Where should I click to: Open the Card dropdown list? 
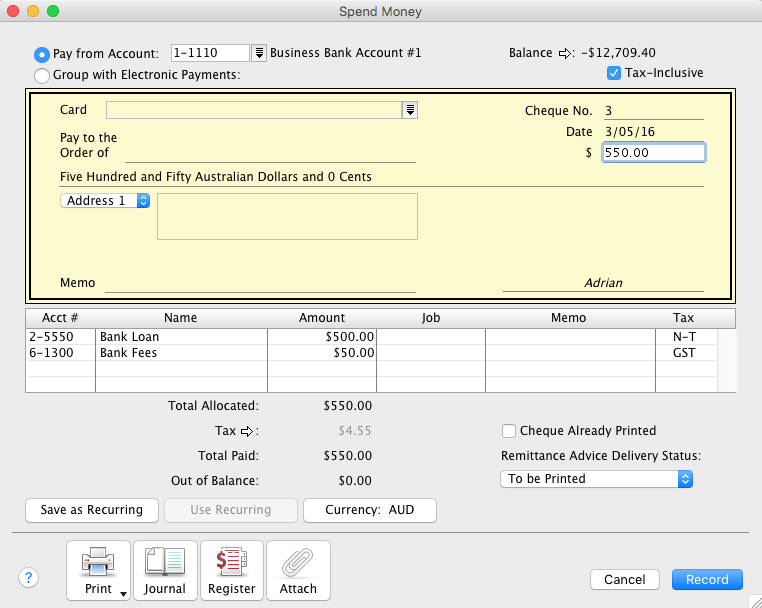409,110
